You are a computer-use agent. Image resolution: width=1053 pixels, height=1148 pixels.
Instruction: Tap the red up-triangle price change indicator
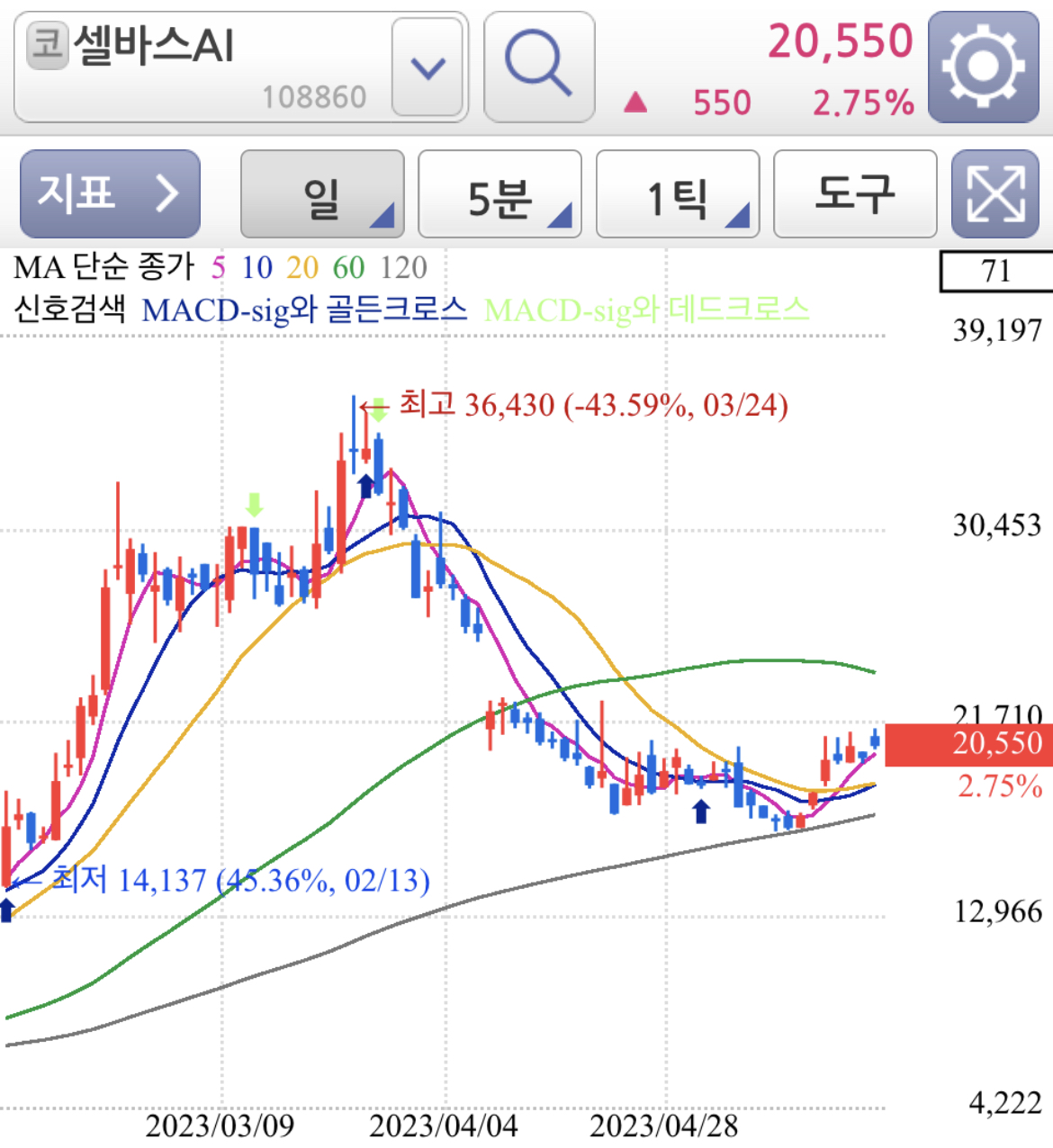635,103
